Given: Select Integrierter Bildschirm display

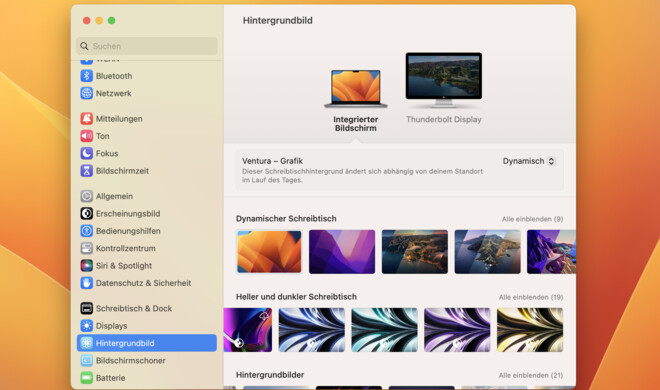Looking at the screenshot, I should point(356,100).
